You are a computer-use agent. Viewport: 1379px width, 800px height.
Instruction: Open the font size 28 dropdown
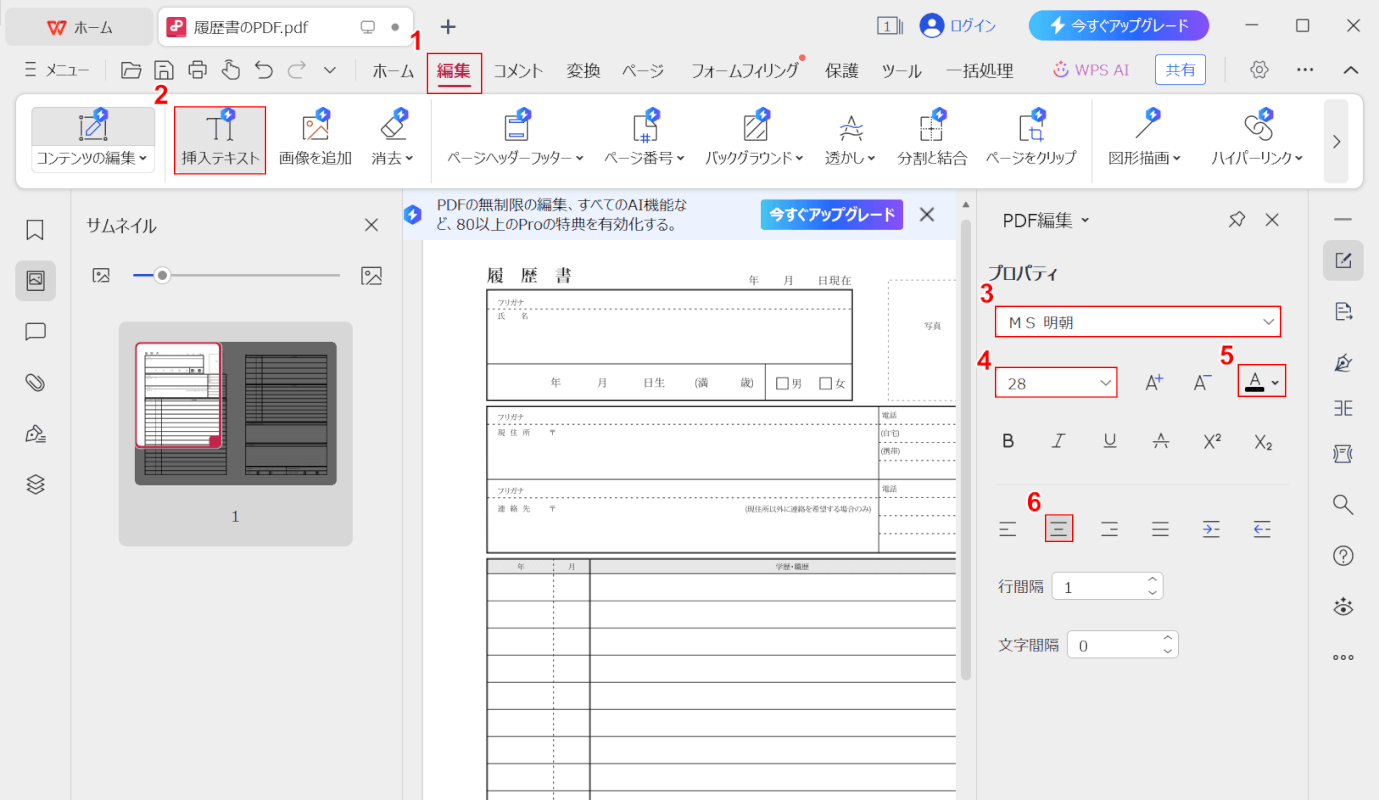point(1056,382)
